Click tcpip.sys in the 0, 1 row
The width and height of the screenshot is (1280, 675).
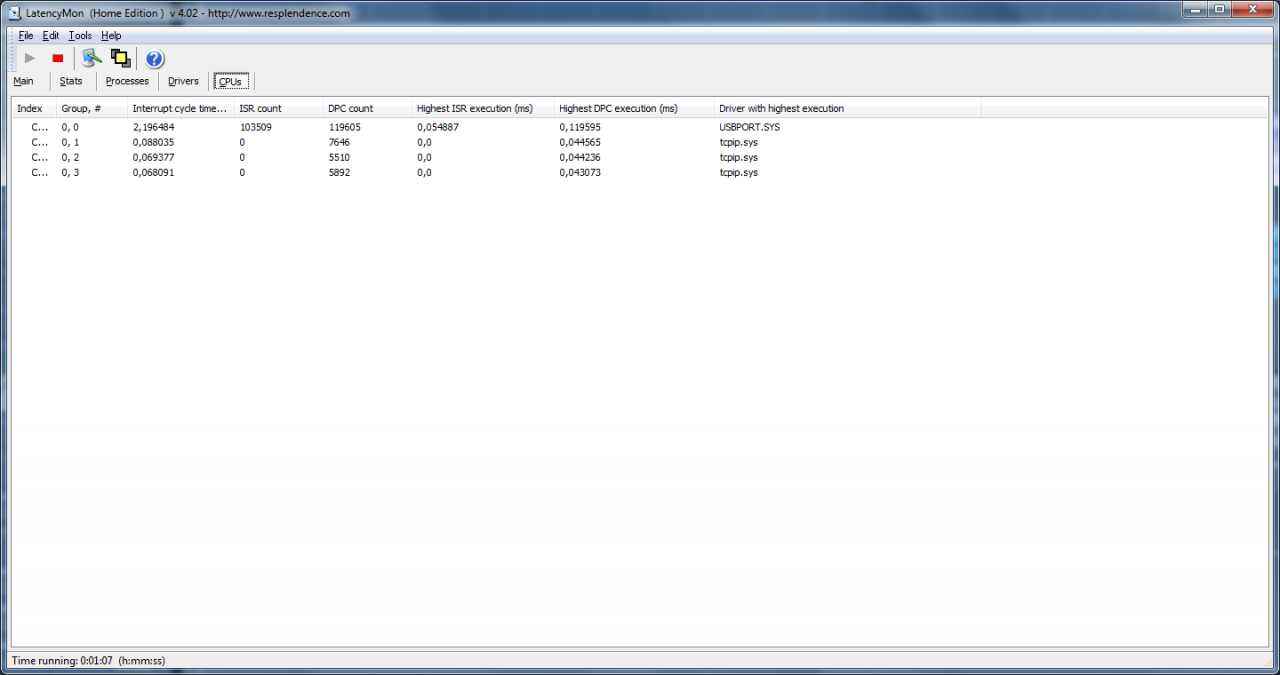click(738, 142)
